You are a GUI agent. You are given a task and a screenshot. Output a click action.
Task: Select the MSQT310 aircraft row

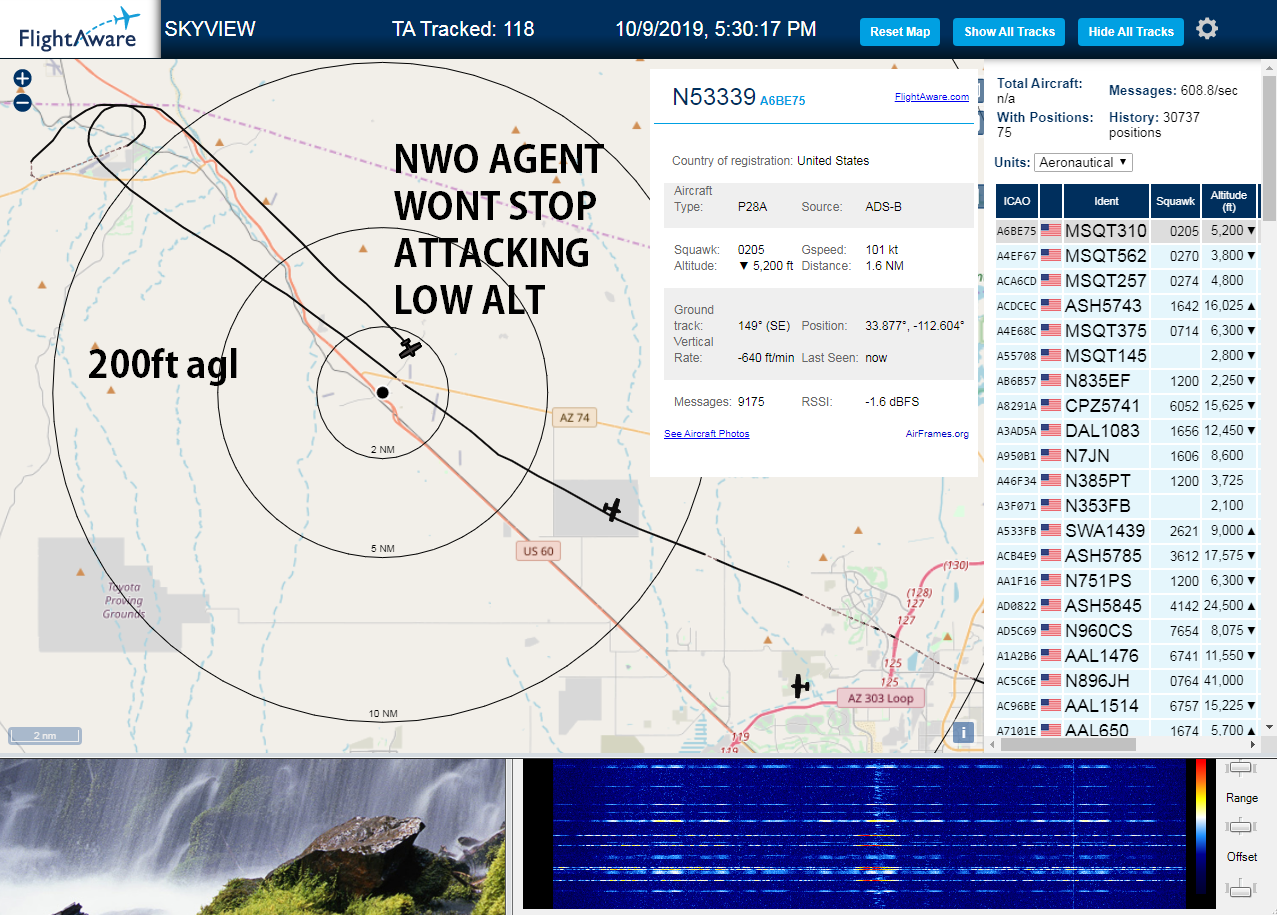pos(1126,231)
